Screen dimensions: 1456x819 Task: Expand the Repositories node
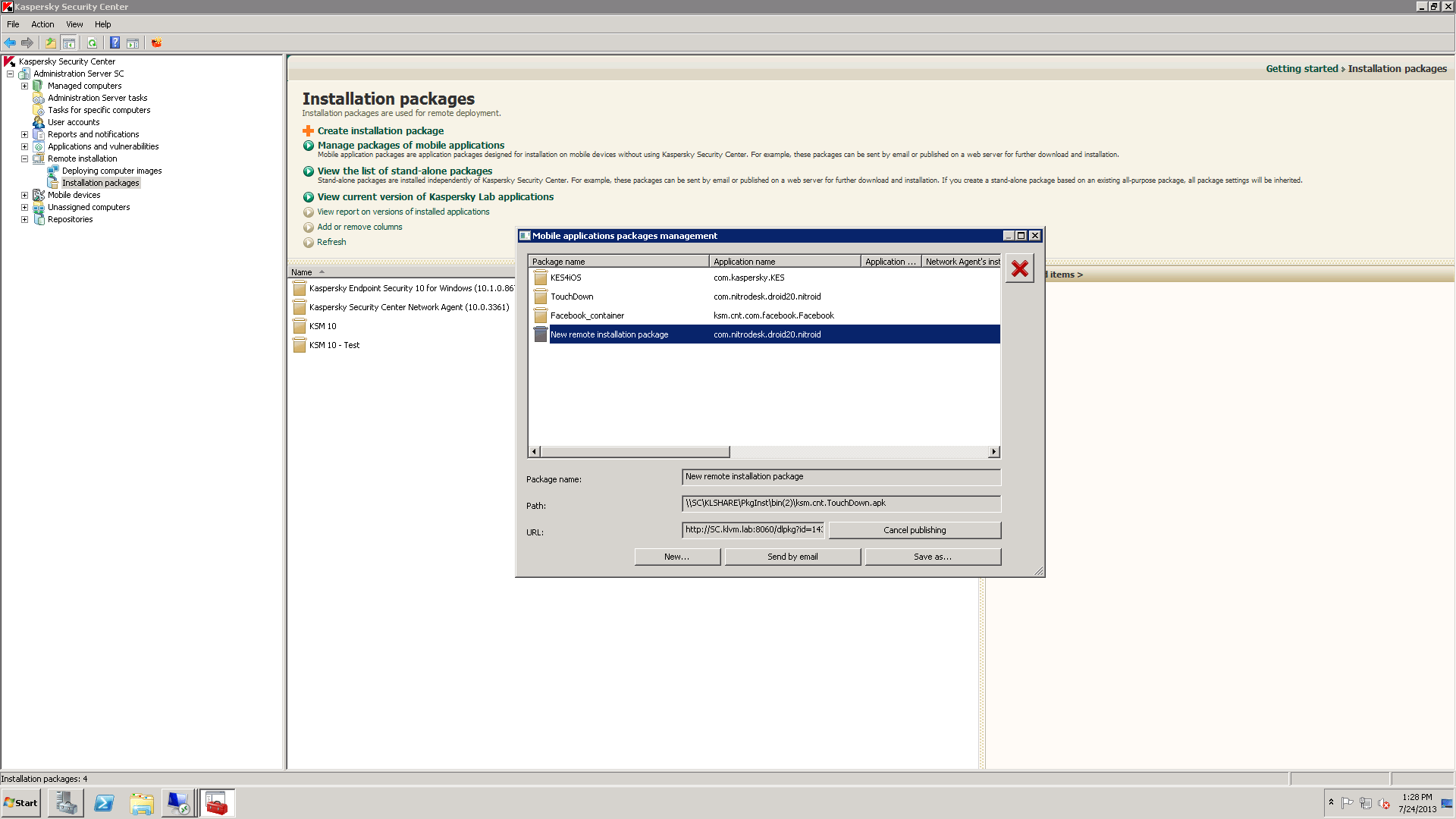coord(24,219)
